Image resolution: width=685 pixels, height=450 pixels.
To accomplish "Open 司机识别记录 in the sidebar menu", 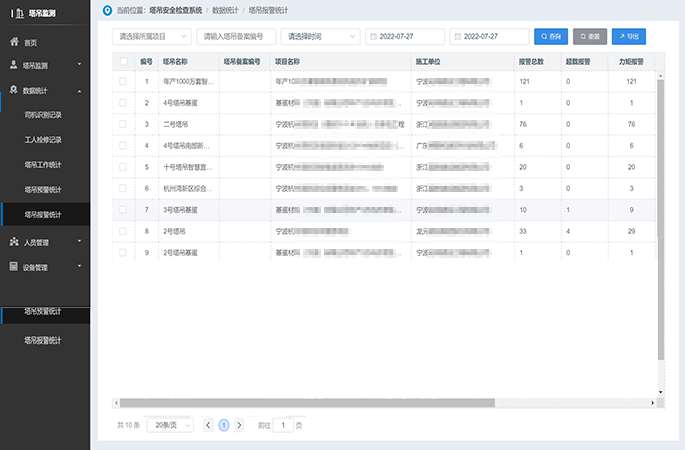I will click(42, 115).
